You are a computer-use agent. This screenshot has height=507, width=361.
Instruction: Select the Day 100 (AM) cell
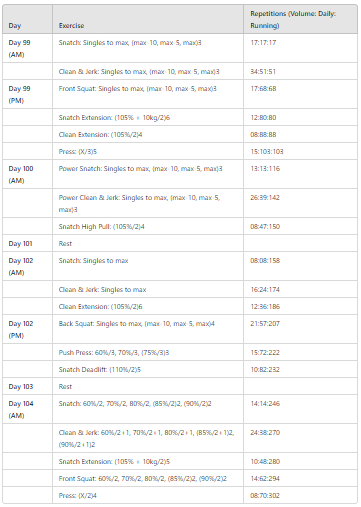pyautogui.click(x=27, y=174)
